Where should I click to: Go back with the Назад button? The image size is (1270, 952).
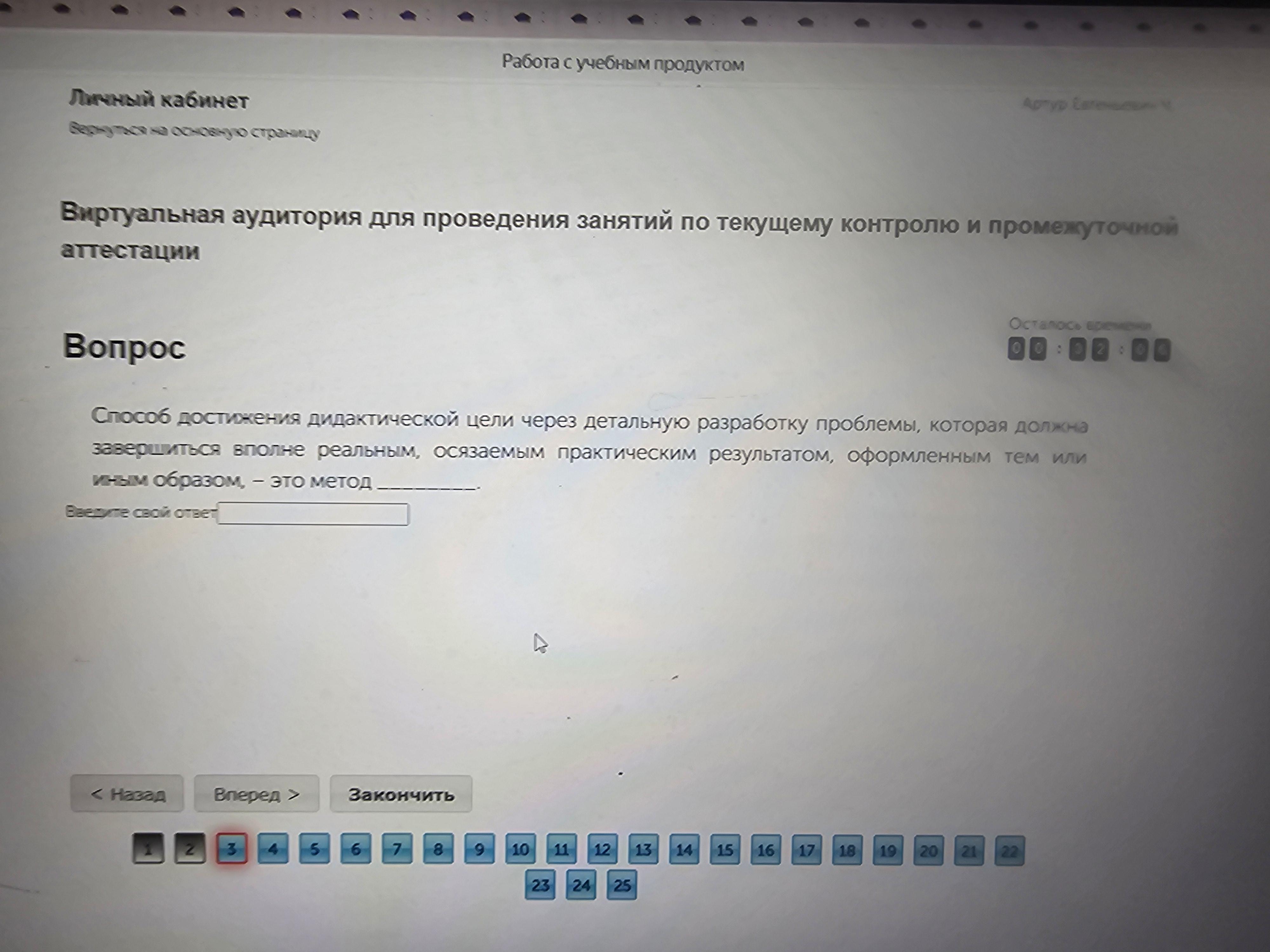[127, 794]
